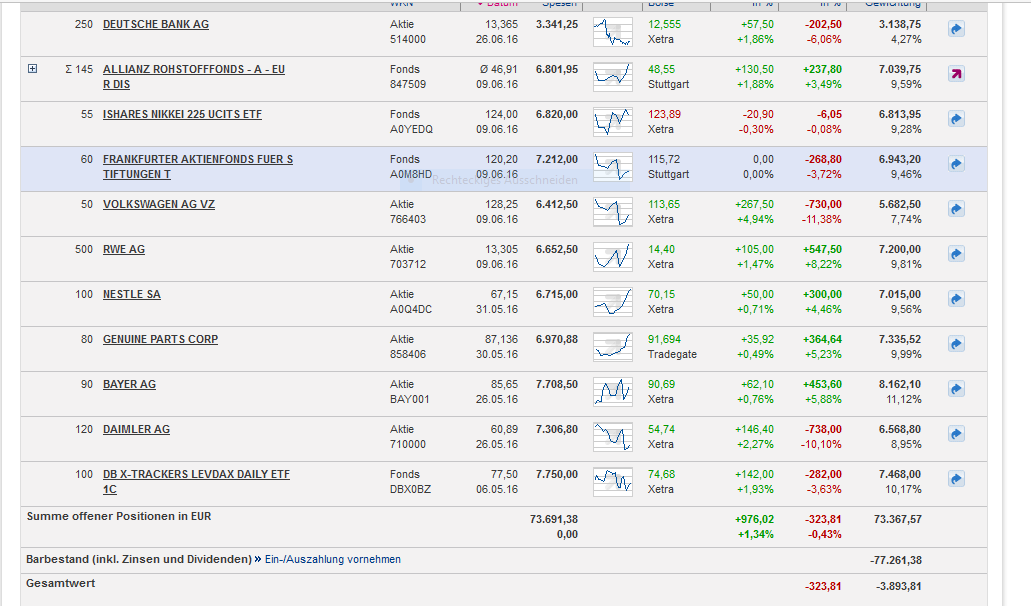Click the total daily change +976,02
Screen dimensions: 1031x606
[754, 519]
